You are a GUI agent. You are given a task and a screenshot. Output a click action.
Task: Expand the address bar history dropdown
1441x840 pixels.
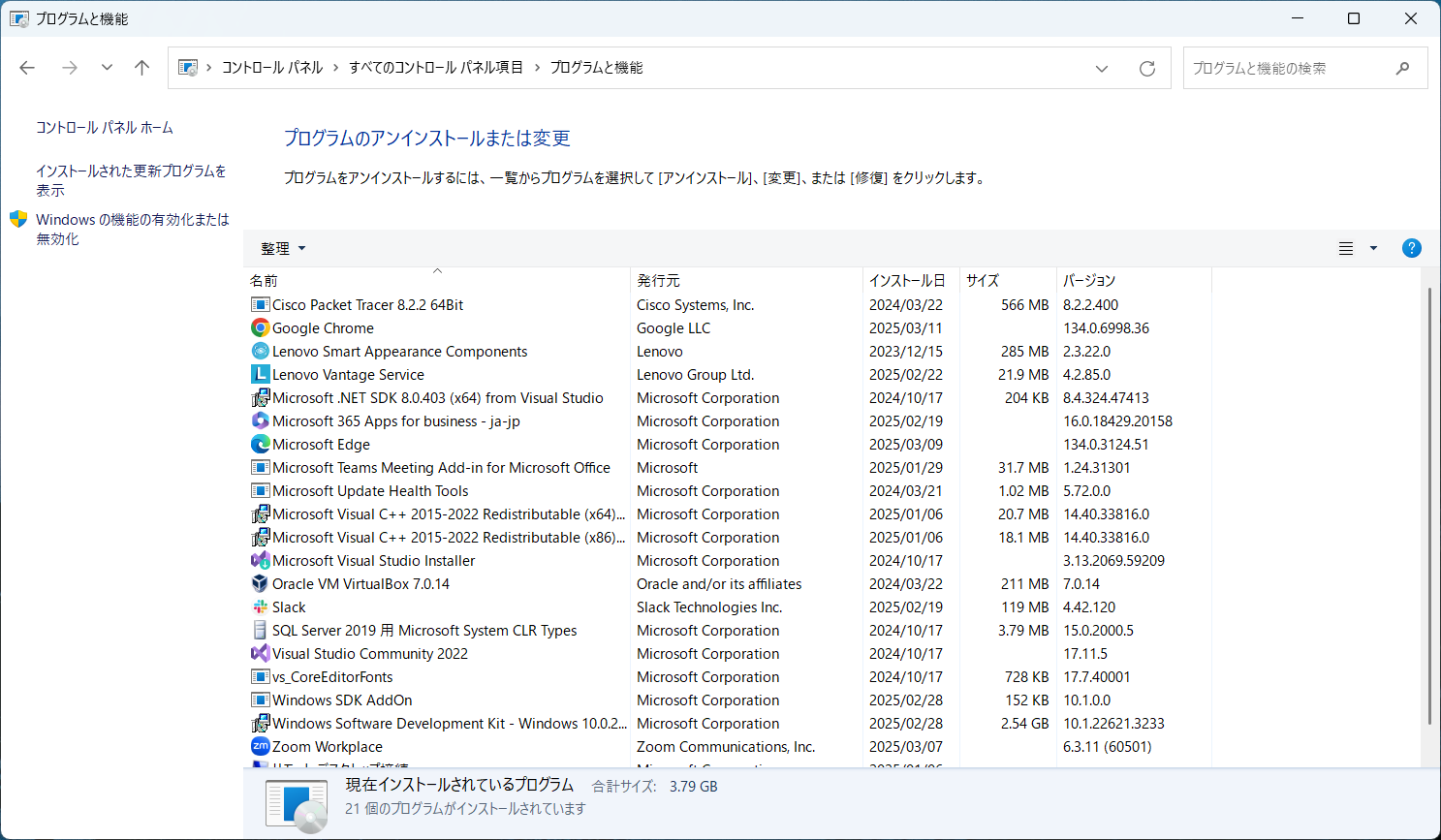1102,69
